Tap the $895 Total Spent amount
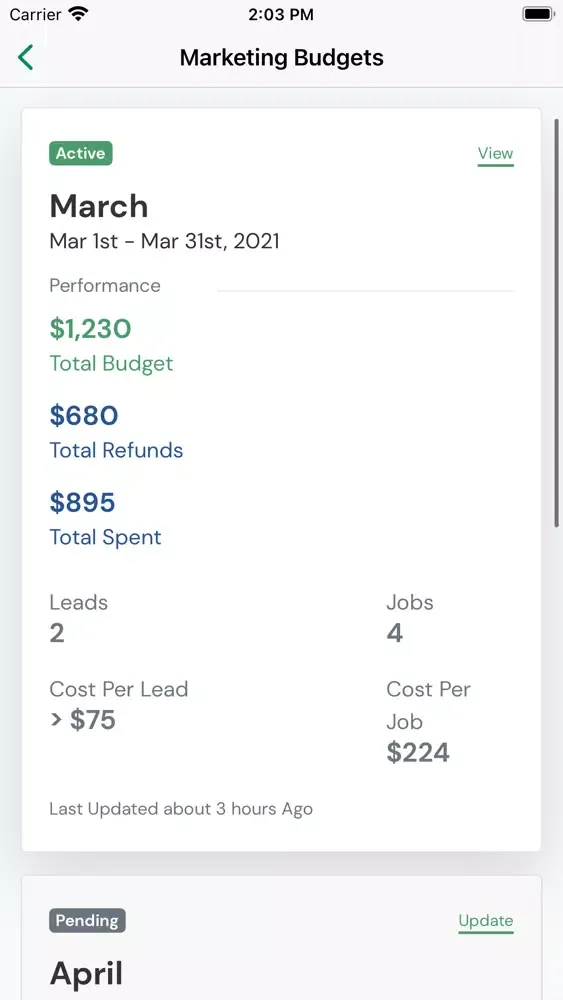Screen dimensions: 563x1000 [x=82, y=503]
